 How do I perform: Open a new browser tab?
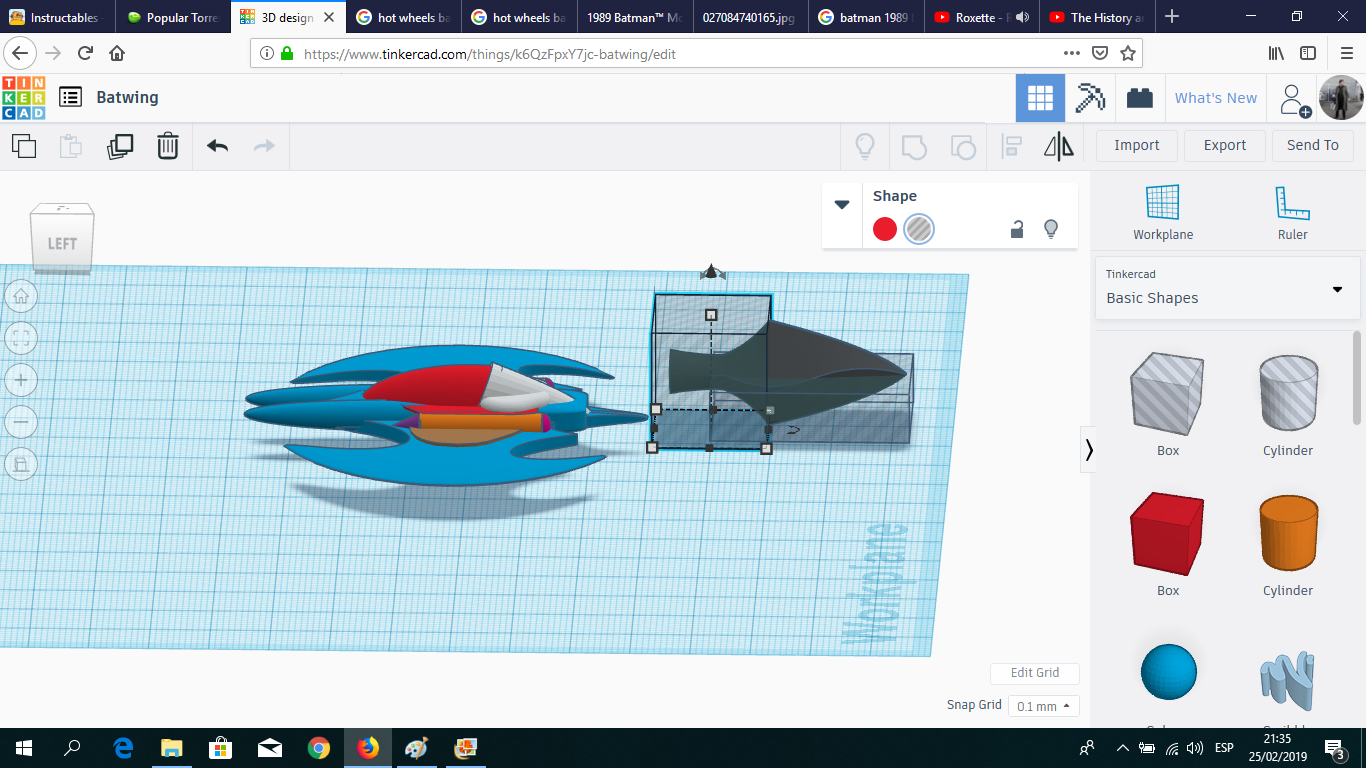click(x=1172, y=17)
